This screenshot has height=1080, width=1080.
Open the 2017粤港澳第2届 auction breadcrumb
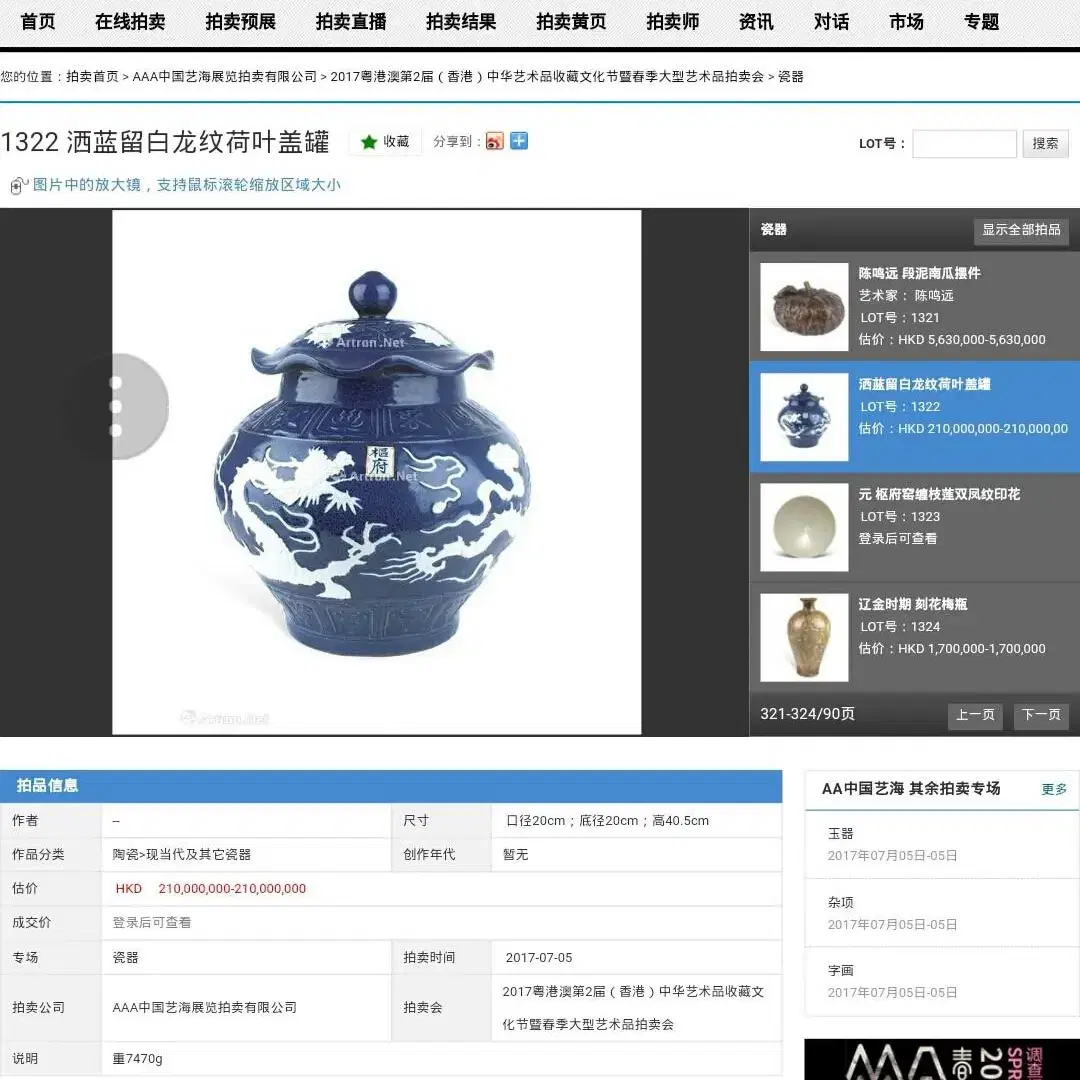point(547,76)
